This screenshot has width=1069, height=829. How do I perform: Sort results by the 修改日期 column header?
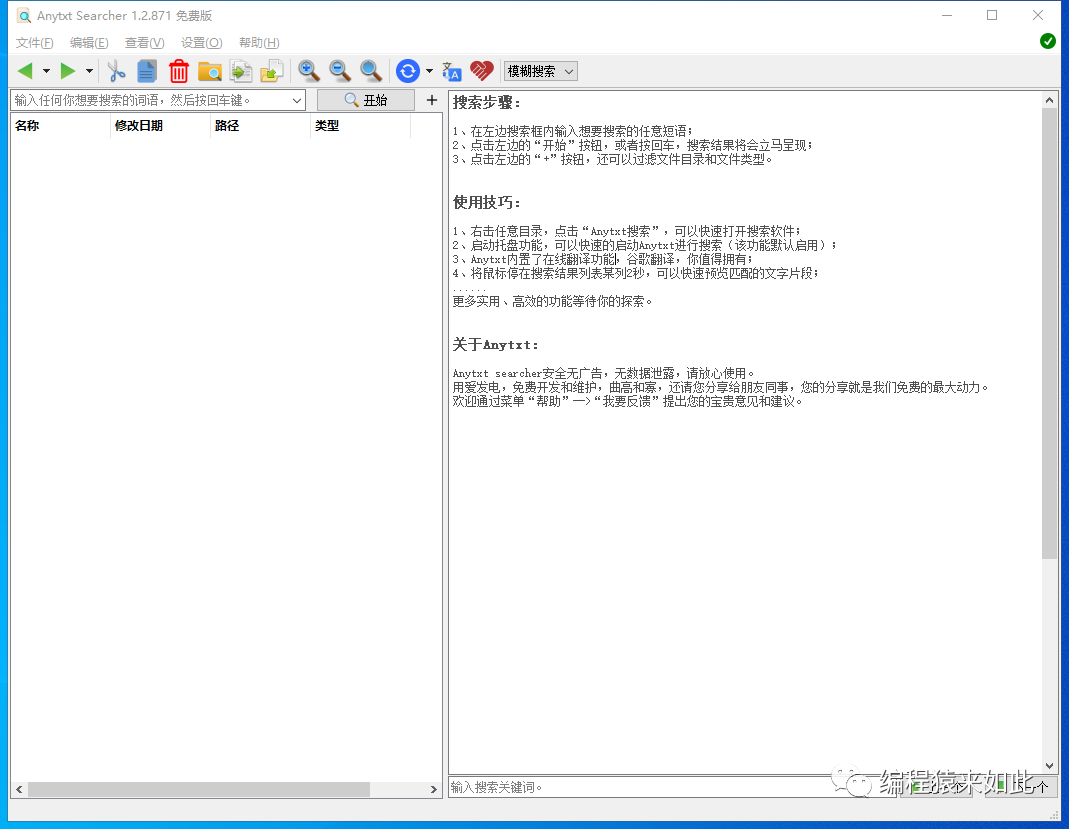[160, 125]
